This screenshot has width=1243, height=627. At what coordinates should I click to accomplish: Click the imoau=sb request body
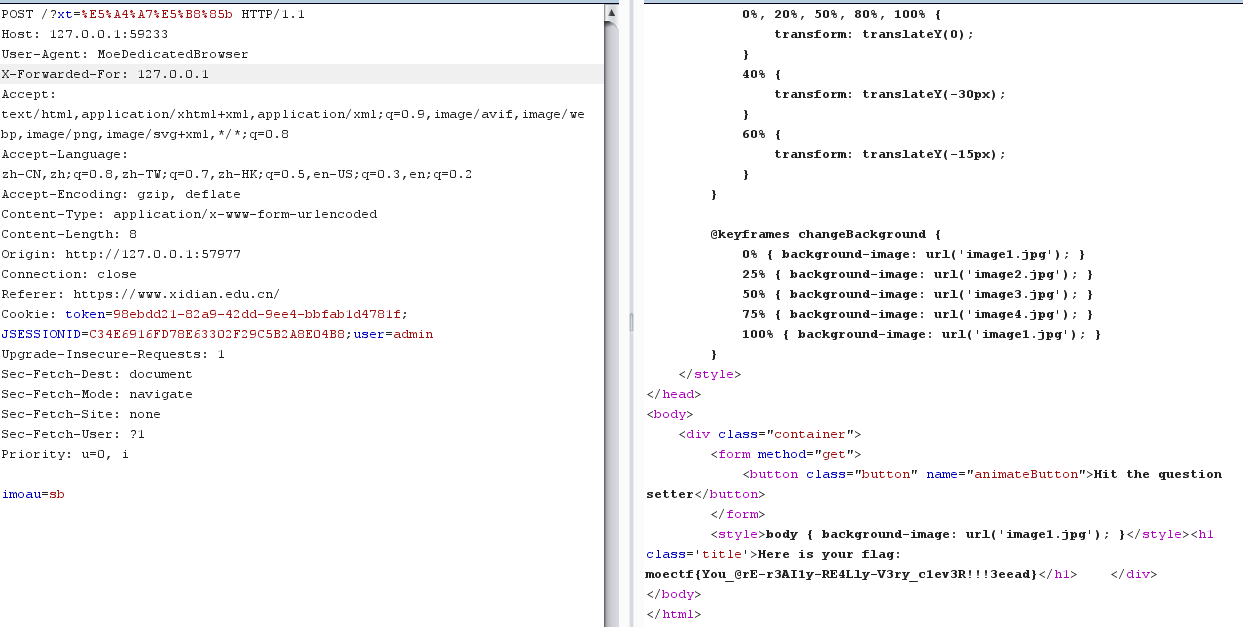coord(33,494)
